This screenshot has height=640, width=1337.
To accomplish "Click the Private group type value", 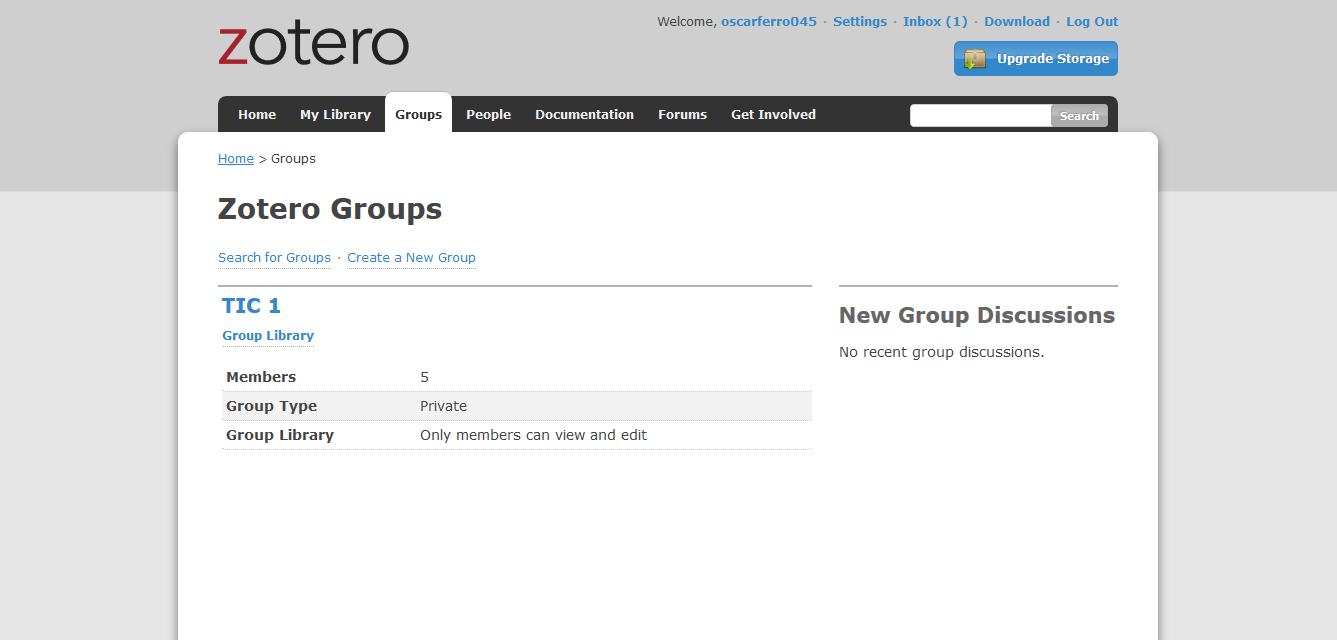I will tap(443, 406).
